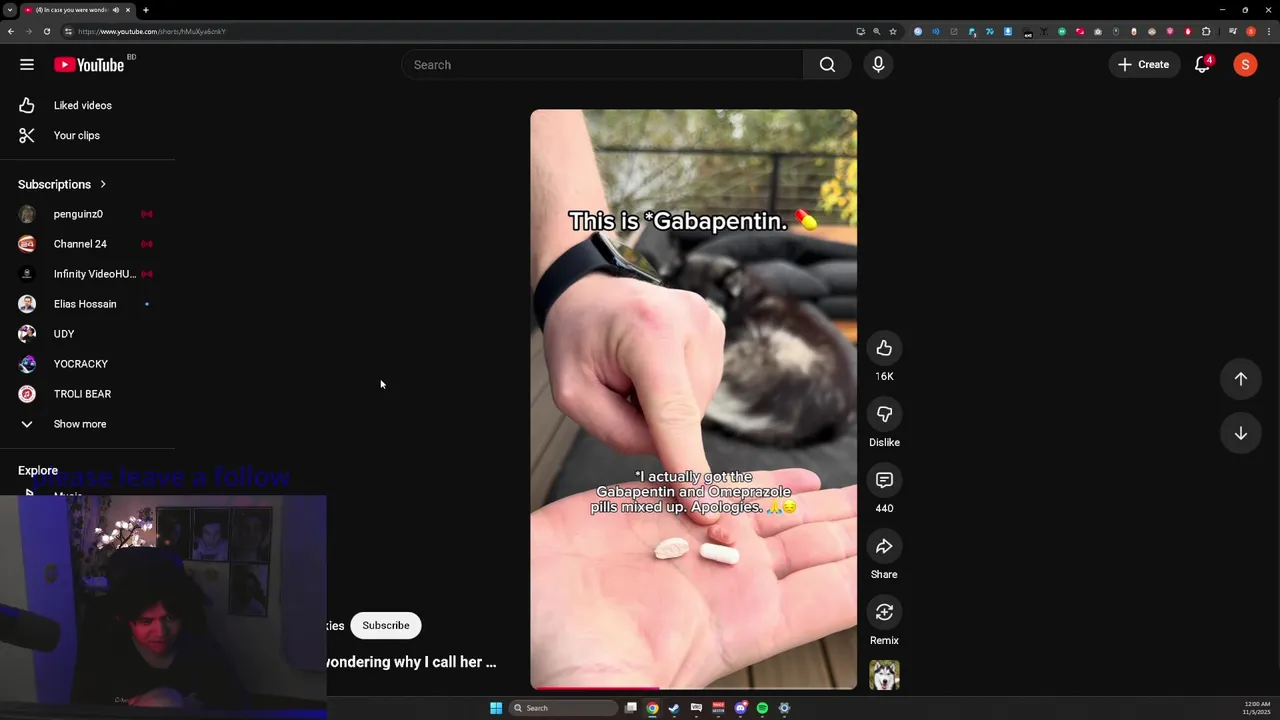Open the Elias Hossain subscription
The height and width of the screenshot is (720, 1280).
click(87, 304)
